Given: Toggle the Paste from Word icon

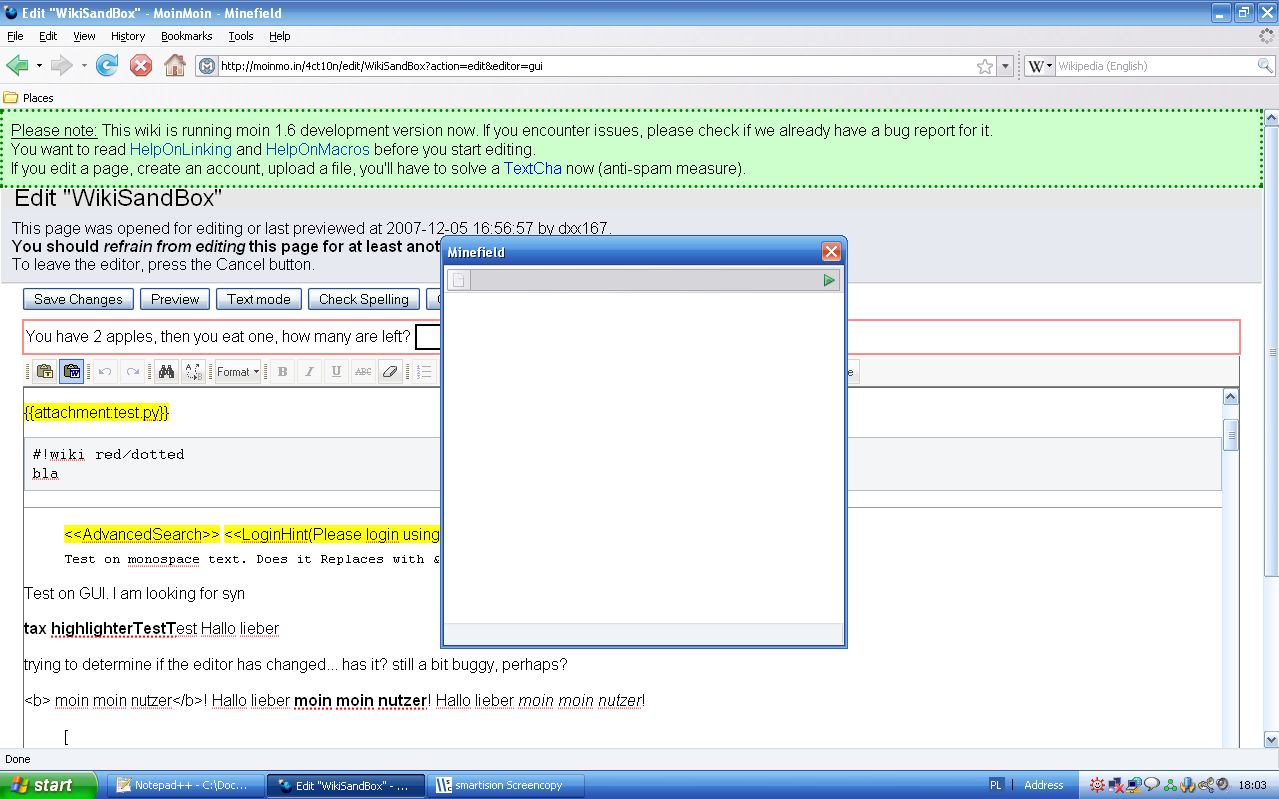Looking at the screenshot, I should click(x=71, y=372).
